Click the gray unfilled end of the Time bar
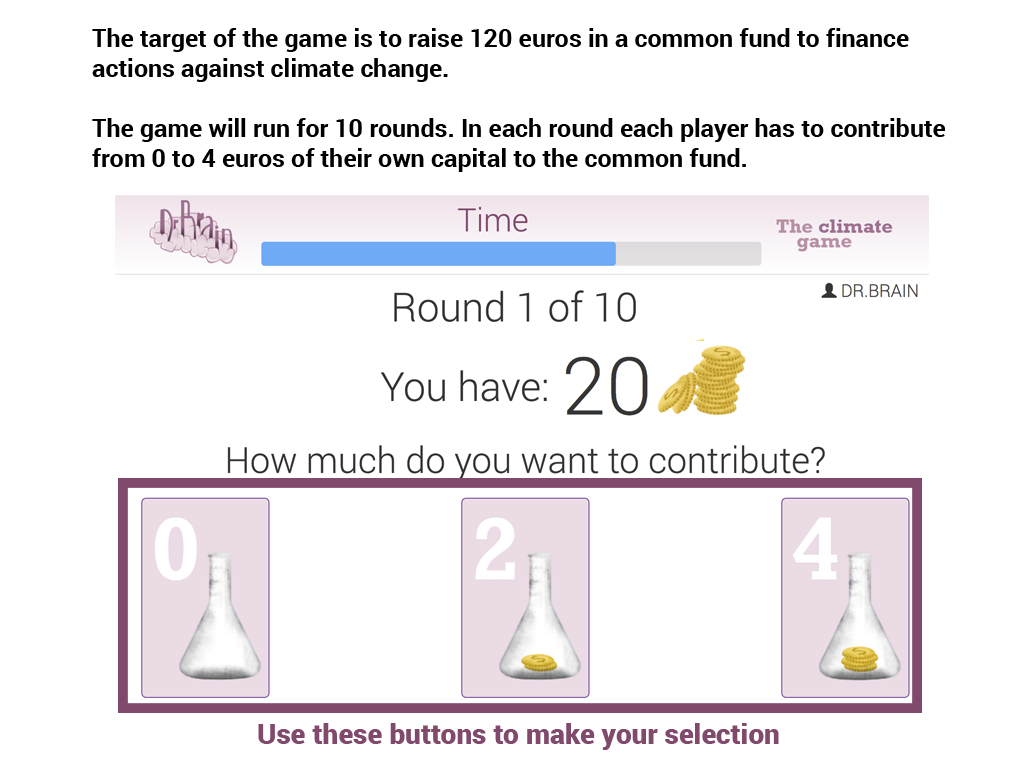 click(x=688, y=254)
